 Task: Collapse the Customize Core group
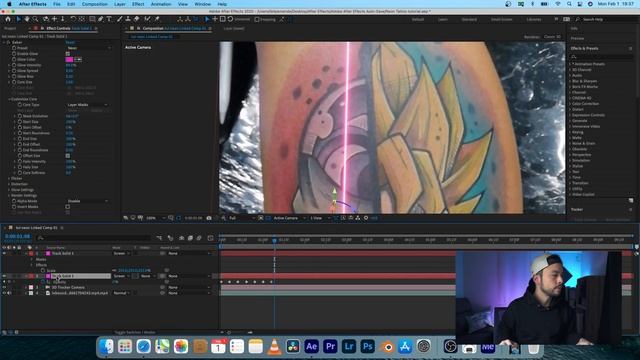point(9,99)
